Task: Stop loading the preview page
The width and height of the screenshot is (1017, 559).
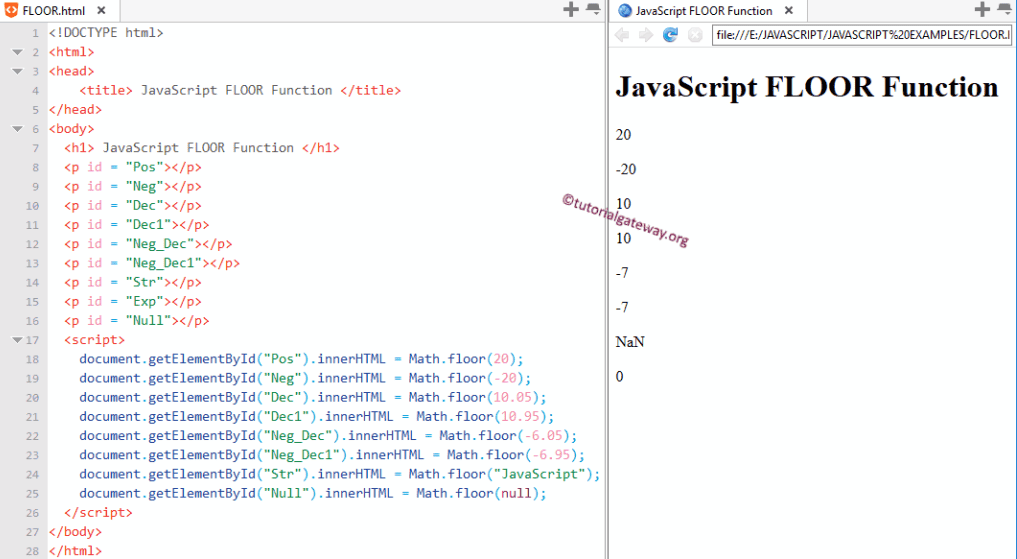Action: pos(695,35)
